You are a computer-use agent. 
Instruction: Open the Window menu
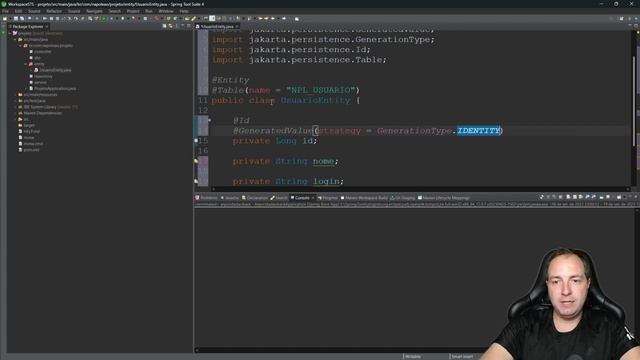pos(166,11)
